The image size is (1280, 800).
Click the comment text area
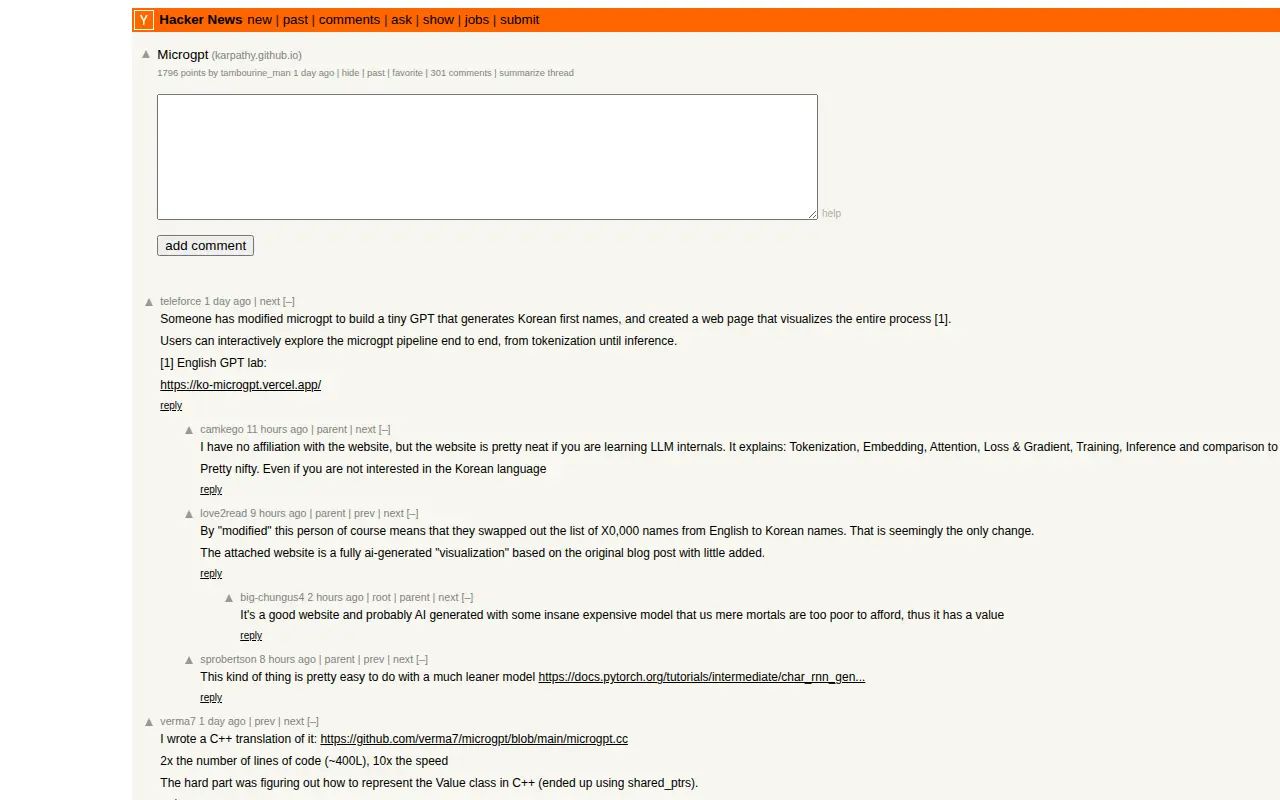click(x=487, y=157)
